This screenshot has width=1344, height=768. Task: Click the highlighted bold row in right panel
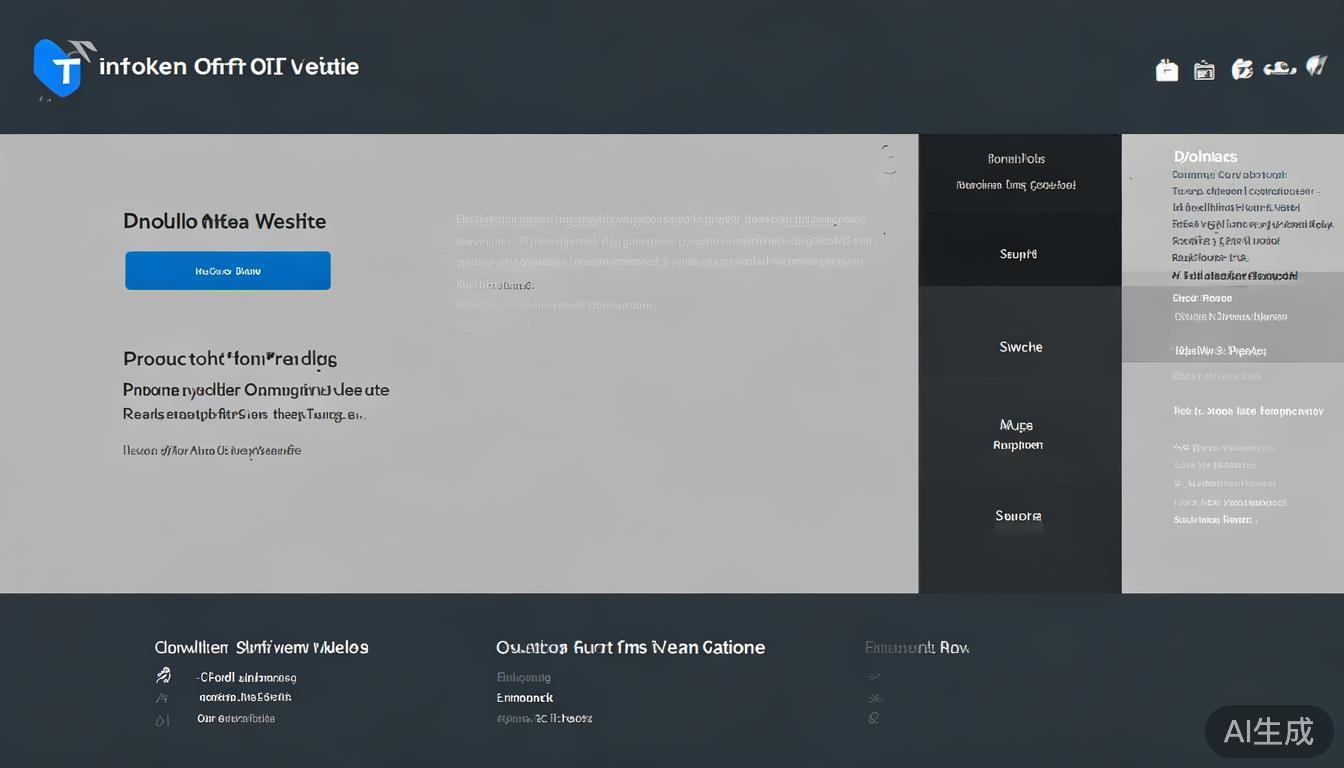(1235, 275)
